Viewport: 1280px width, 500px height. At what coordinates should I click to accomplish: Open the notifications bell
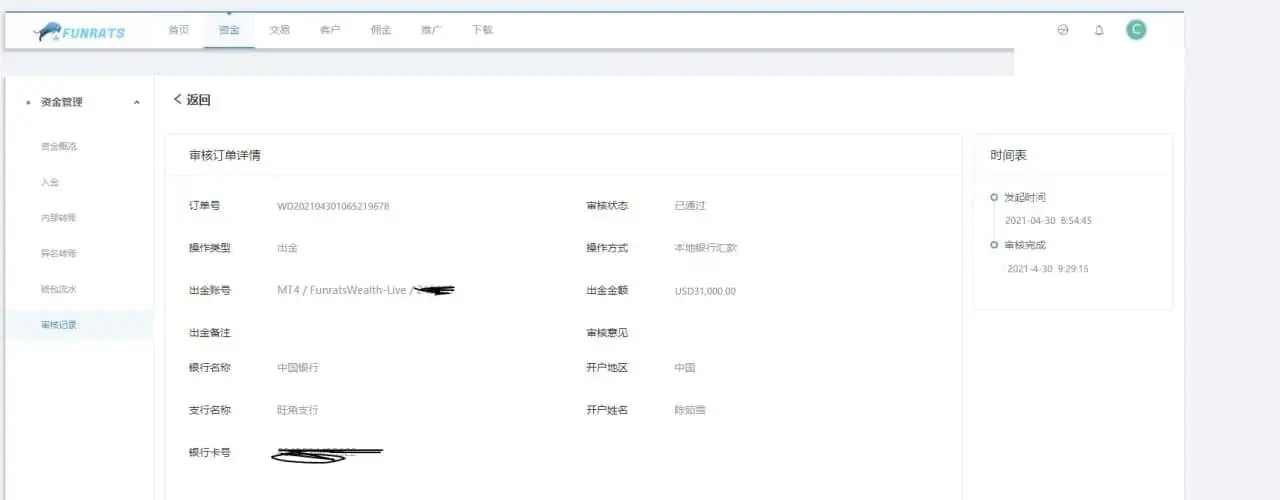pyautogui.click(x=1099, y=30)
